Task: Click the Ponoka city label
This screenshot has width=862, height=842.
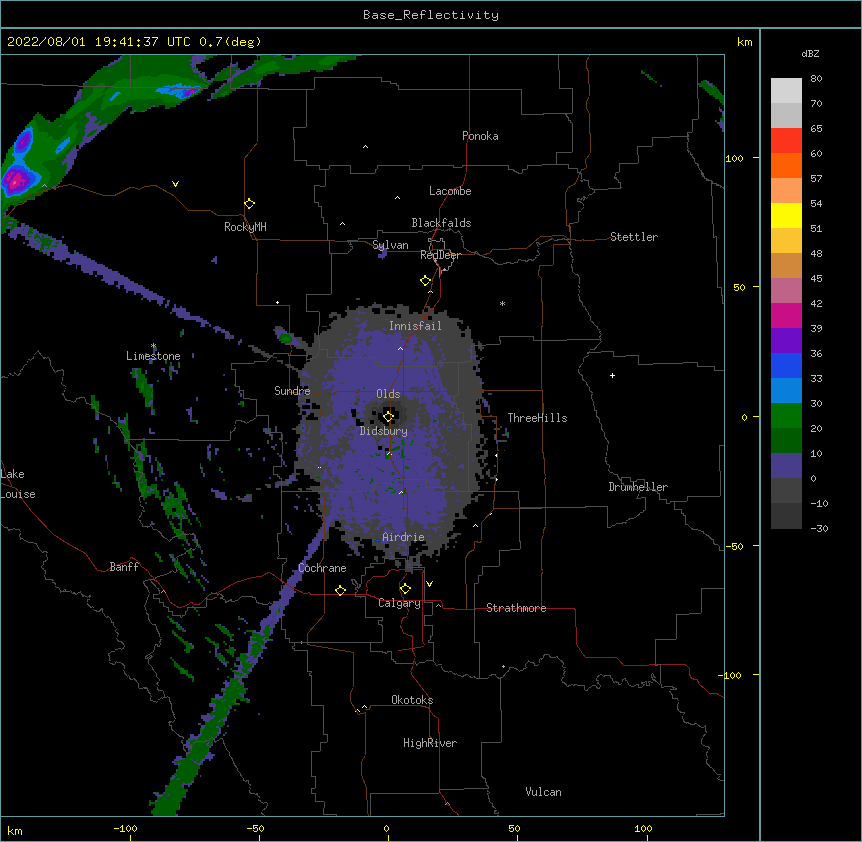Action: (480, 136)
